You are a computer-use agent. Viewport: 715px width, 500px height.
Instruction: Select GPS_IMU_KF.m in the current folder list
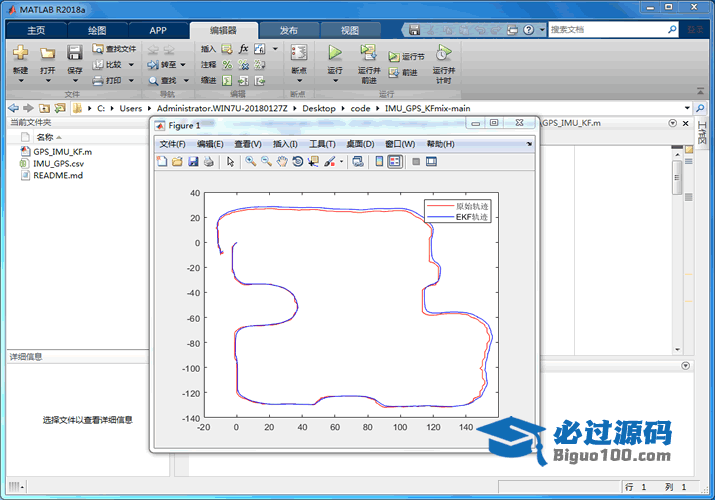coord(62,151)
